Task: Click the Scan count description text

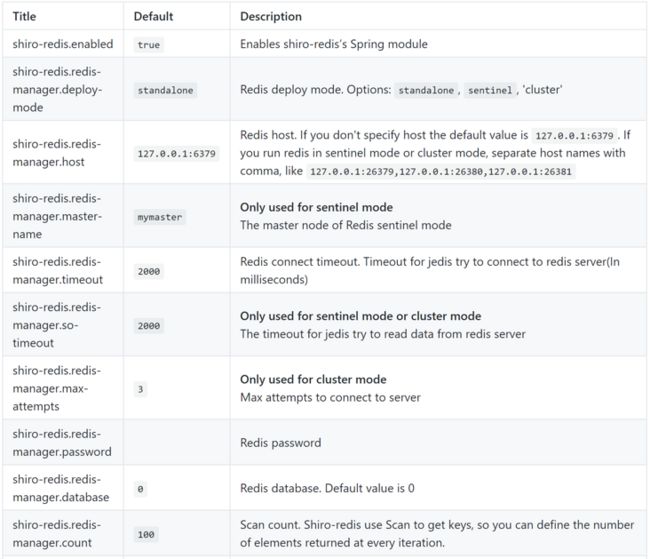Action: click(437, 534)
